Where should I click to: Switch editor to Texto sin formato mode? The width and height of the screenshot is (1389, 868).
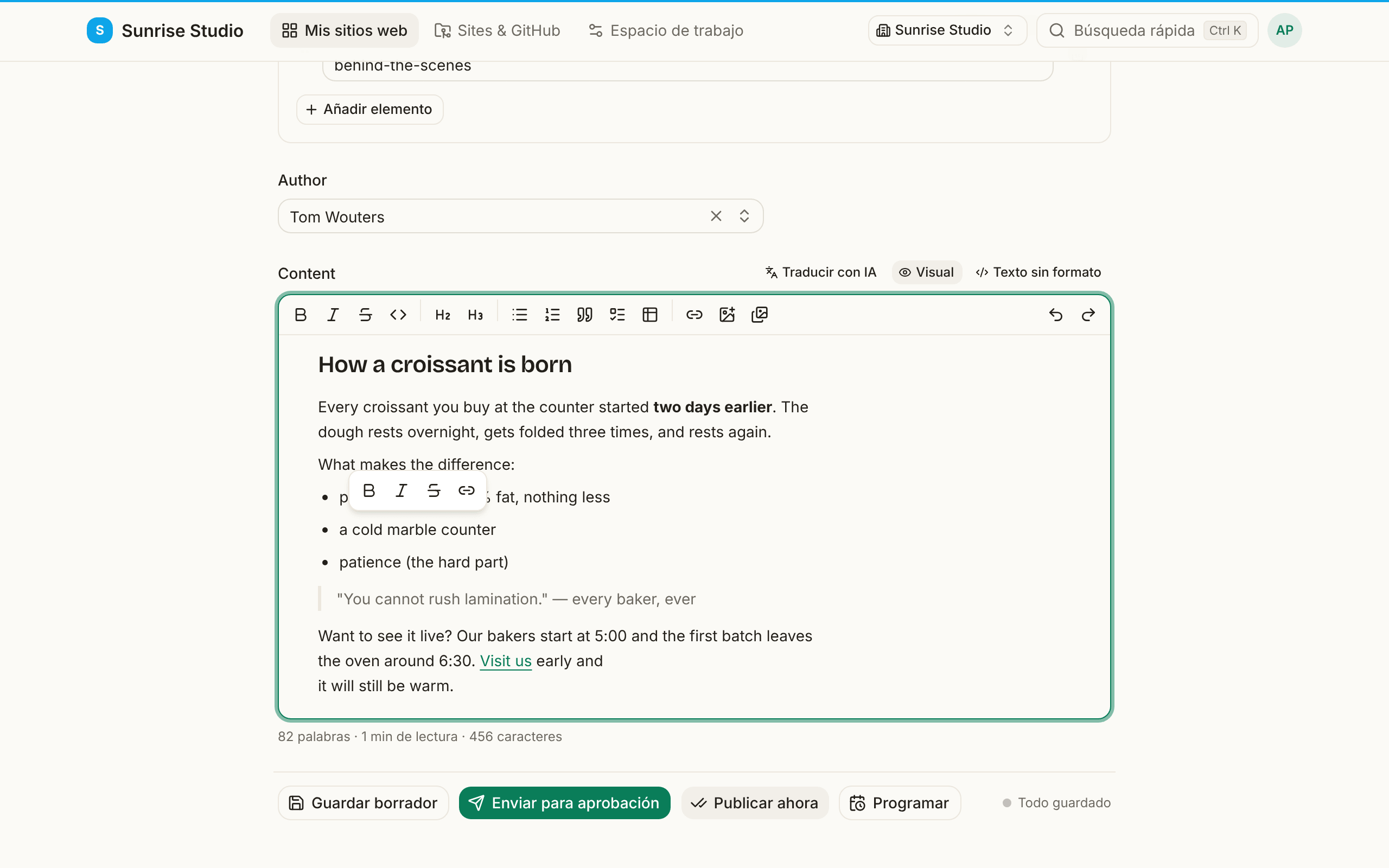tap(1038, 272)
